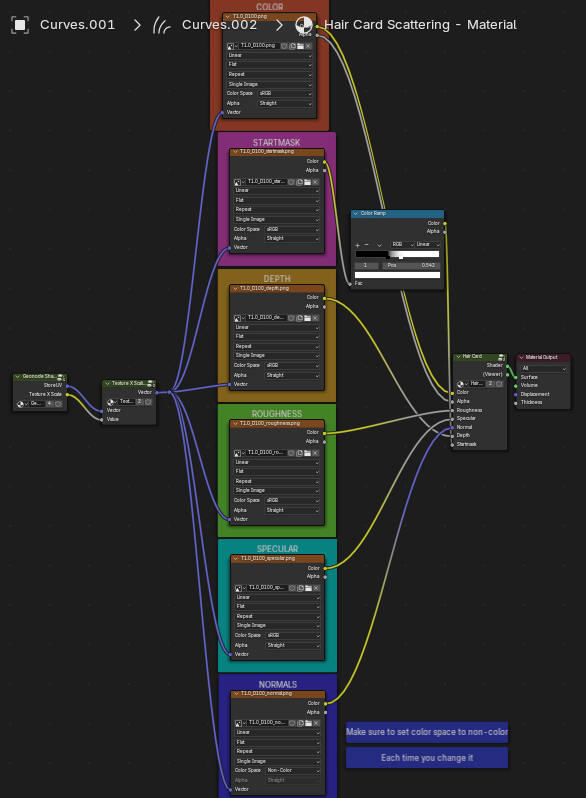586x798 pixels.
Task: Click Hair Card node group edit icon
Action: pos(501,357)
